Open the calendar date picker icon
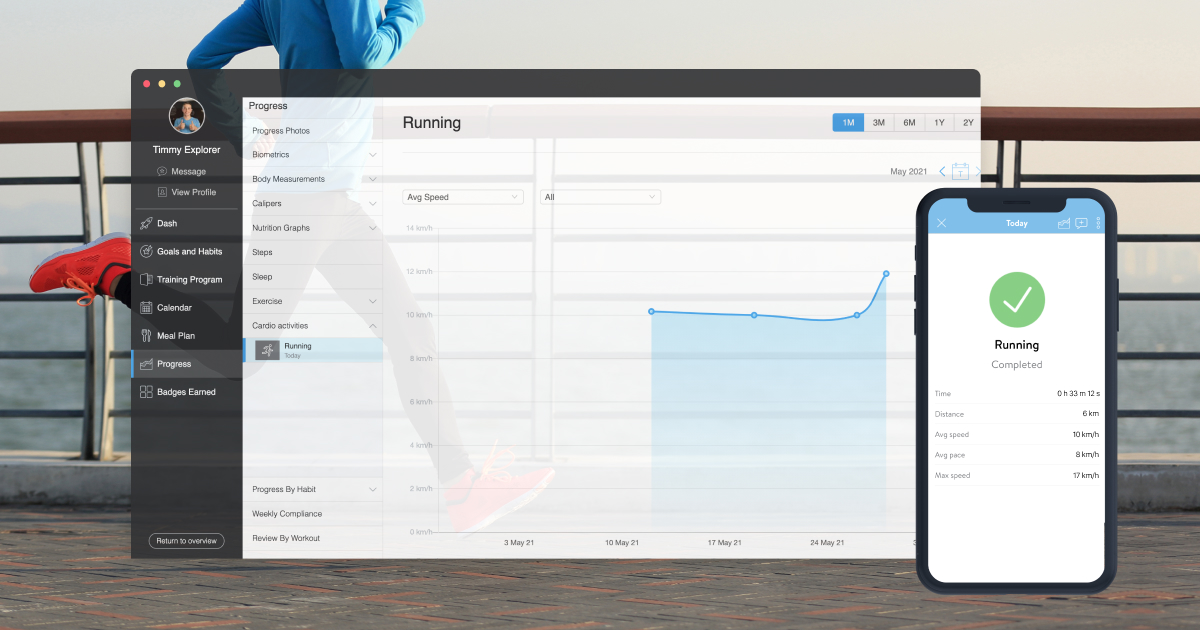The width and height of the screenshot is (1200, 630). tap(960, 172)
